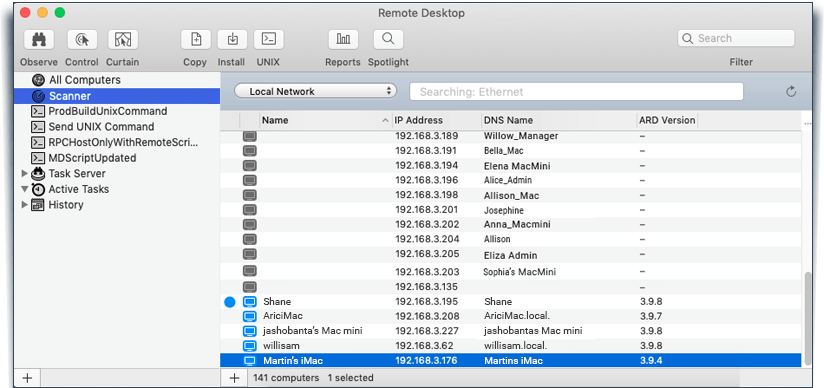Click ARD version 3.9.7
Image resolution: width=824 pixels, height=388 pixels.
(651, 316)
